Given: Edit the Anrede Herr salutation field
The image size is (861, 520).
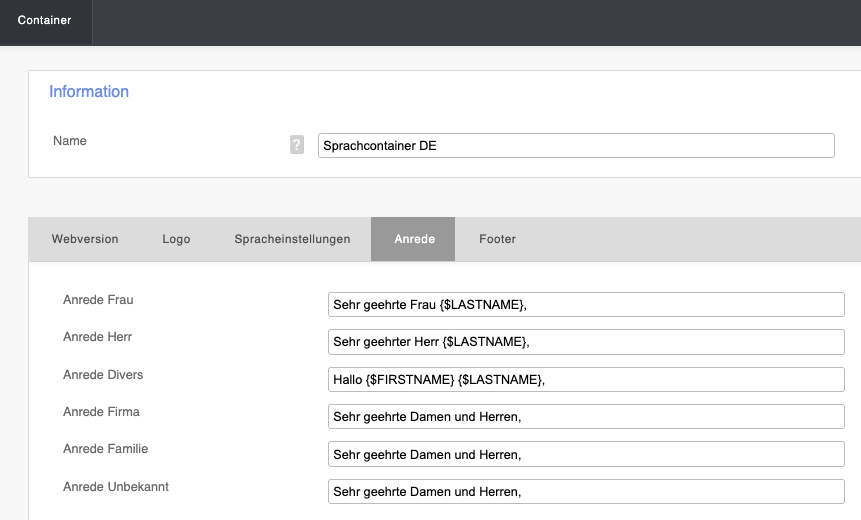Looking at the screenshot, I should tap(586, 342).
